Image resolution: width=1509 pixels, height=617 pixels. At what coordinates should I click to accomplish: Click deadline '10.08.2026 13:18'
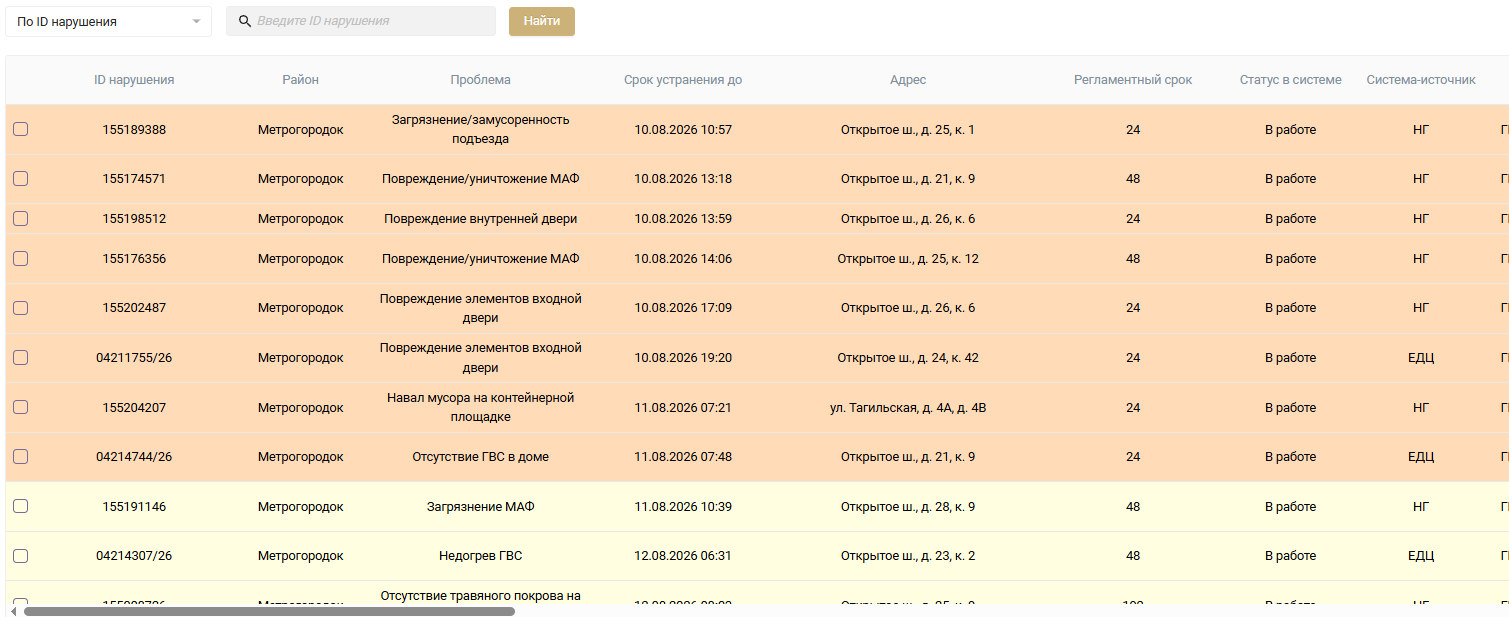pyautogui.click(x=683, y=179)
